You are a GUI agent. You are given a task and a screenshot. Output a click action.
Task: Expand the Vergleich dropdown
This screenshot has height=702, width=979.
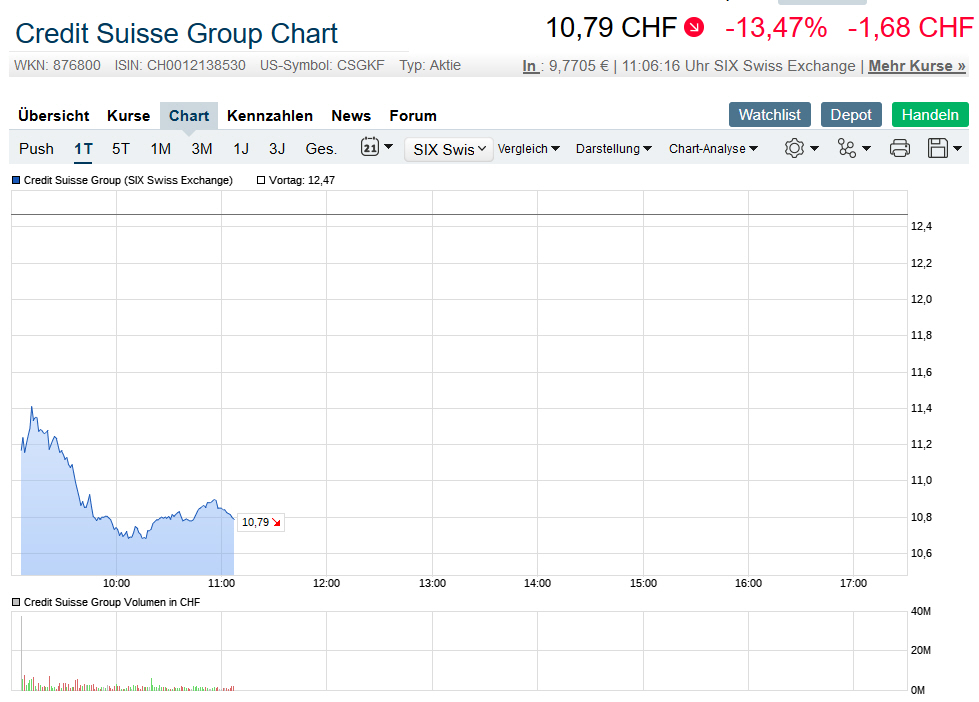click(x=528, y=149)
